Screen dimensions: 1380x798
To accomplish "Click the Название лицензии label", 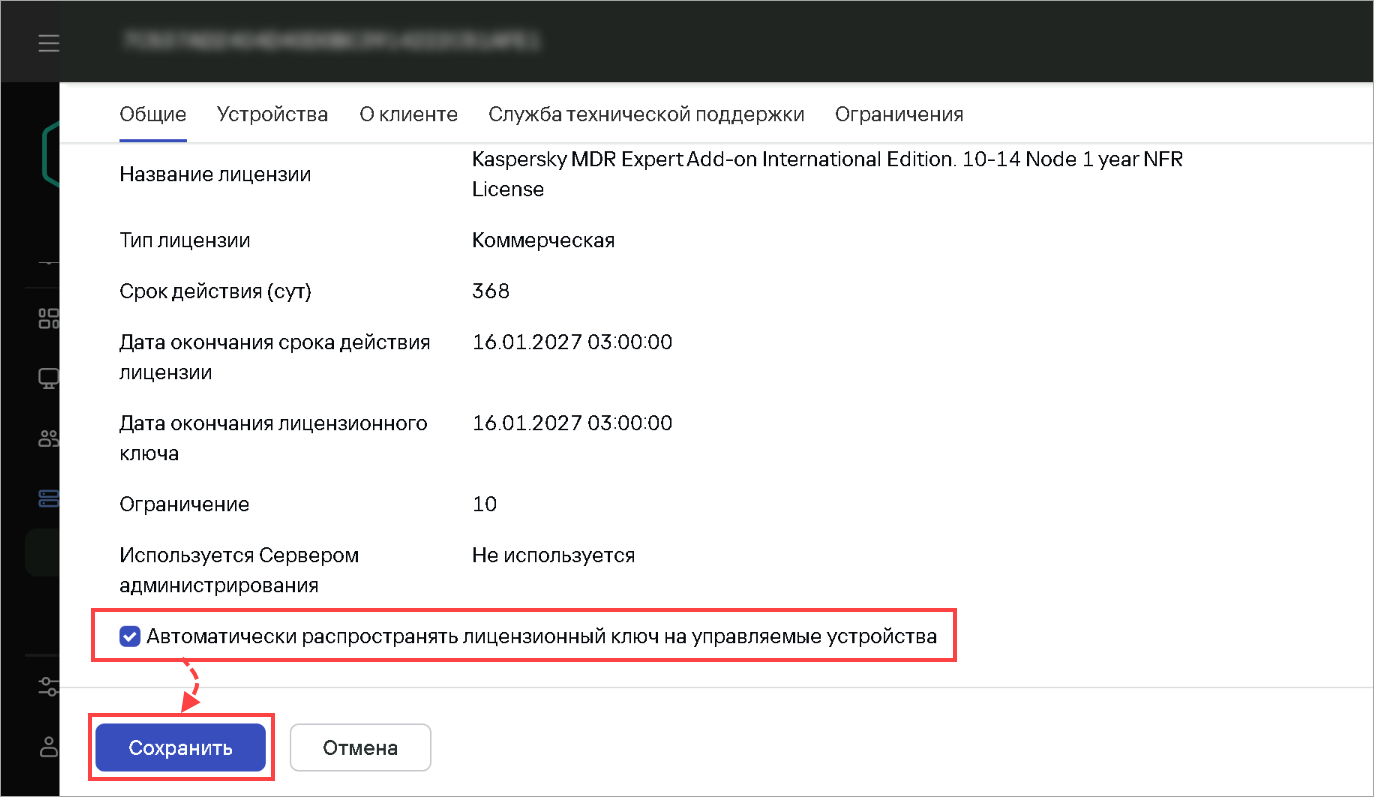I will [x=215, y=174].
